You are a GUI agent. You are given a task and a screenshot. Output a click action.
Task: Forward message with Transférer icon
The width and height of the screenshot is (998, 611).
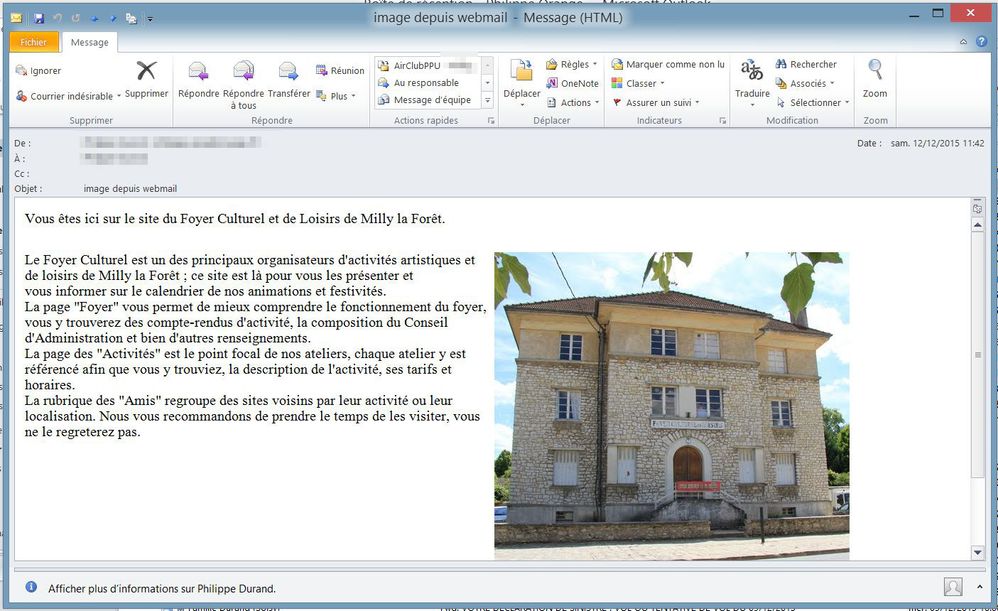289,72
